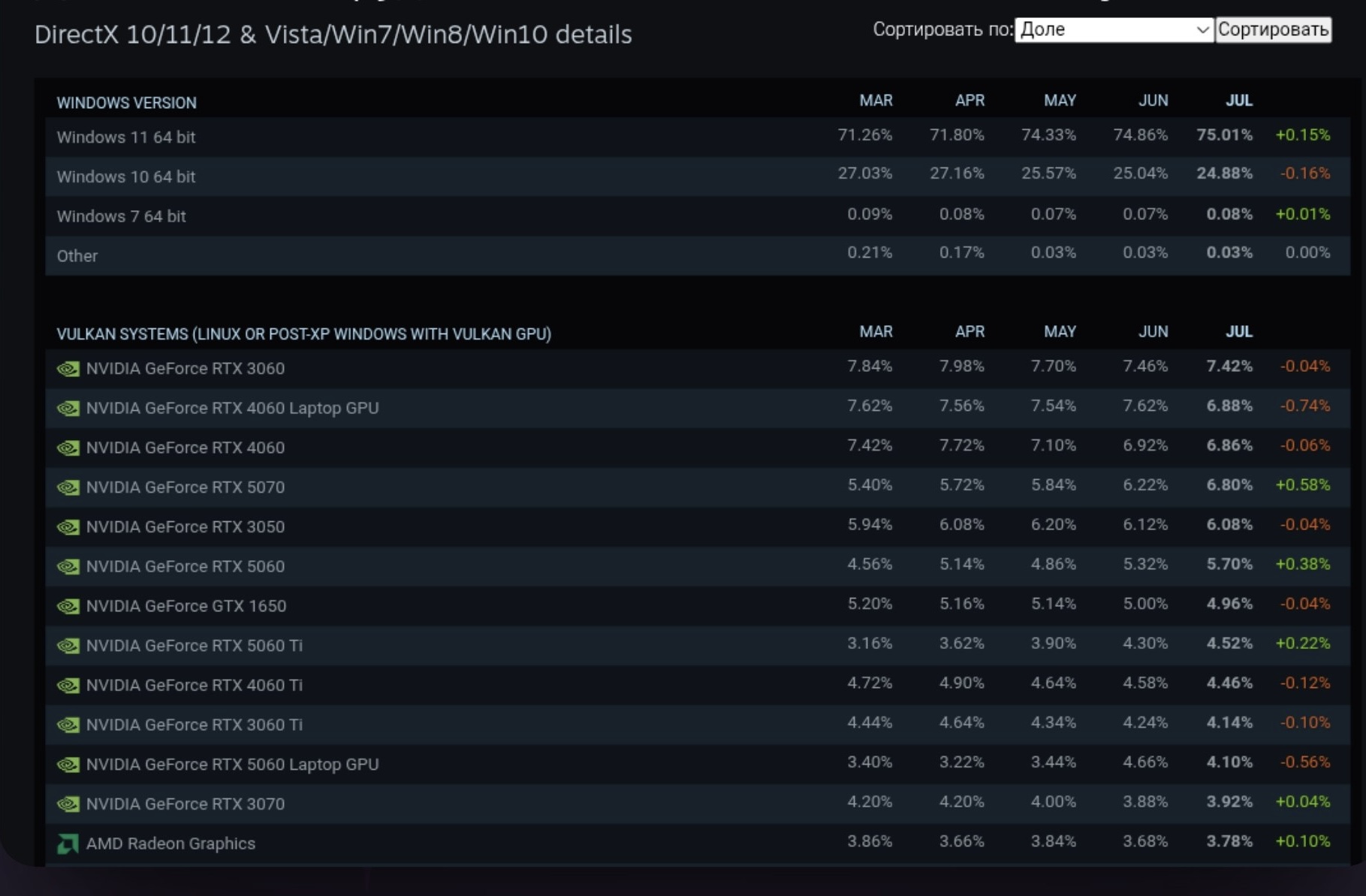Click the 6.08% July value for RTX 3050

pos(1229,525)
